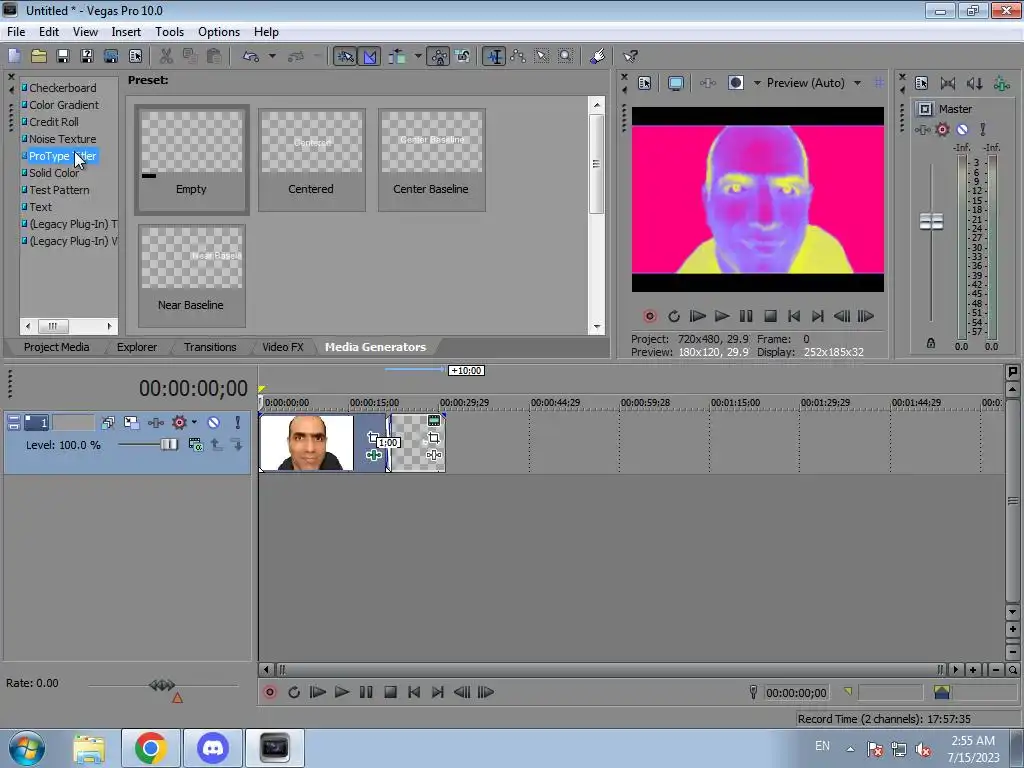Open Video Output FX in the preview toolbar
Screen dimensions: 1024x768
[707, 83]
